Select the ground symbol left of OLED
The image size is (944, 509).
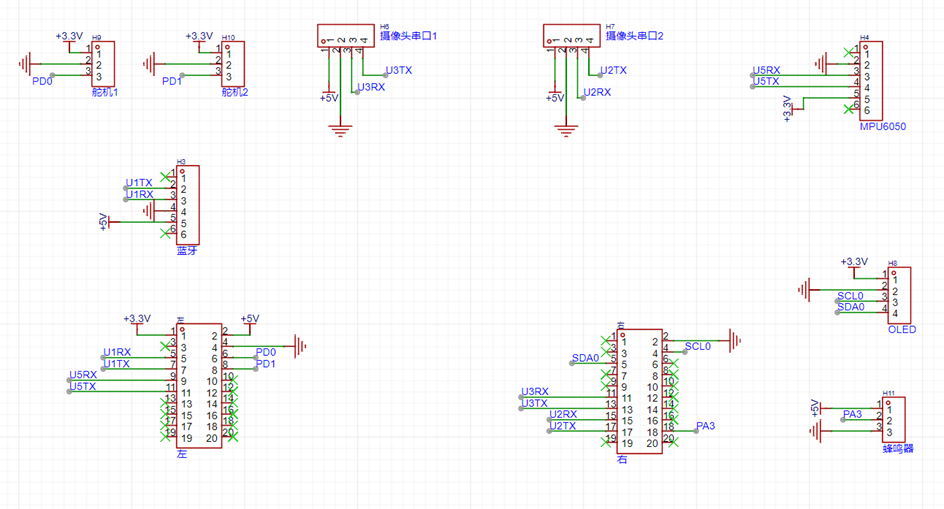point(804,290)
